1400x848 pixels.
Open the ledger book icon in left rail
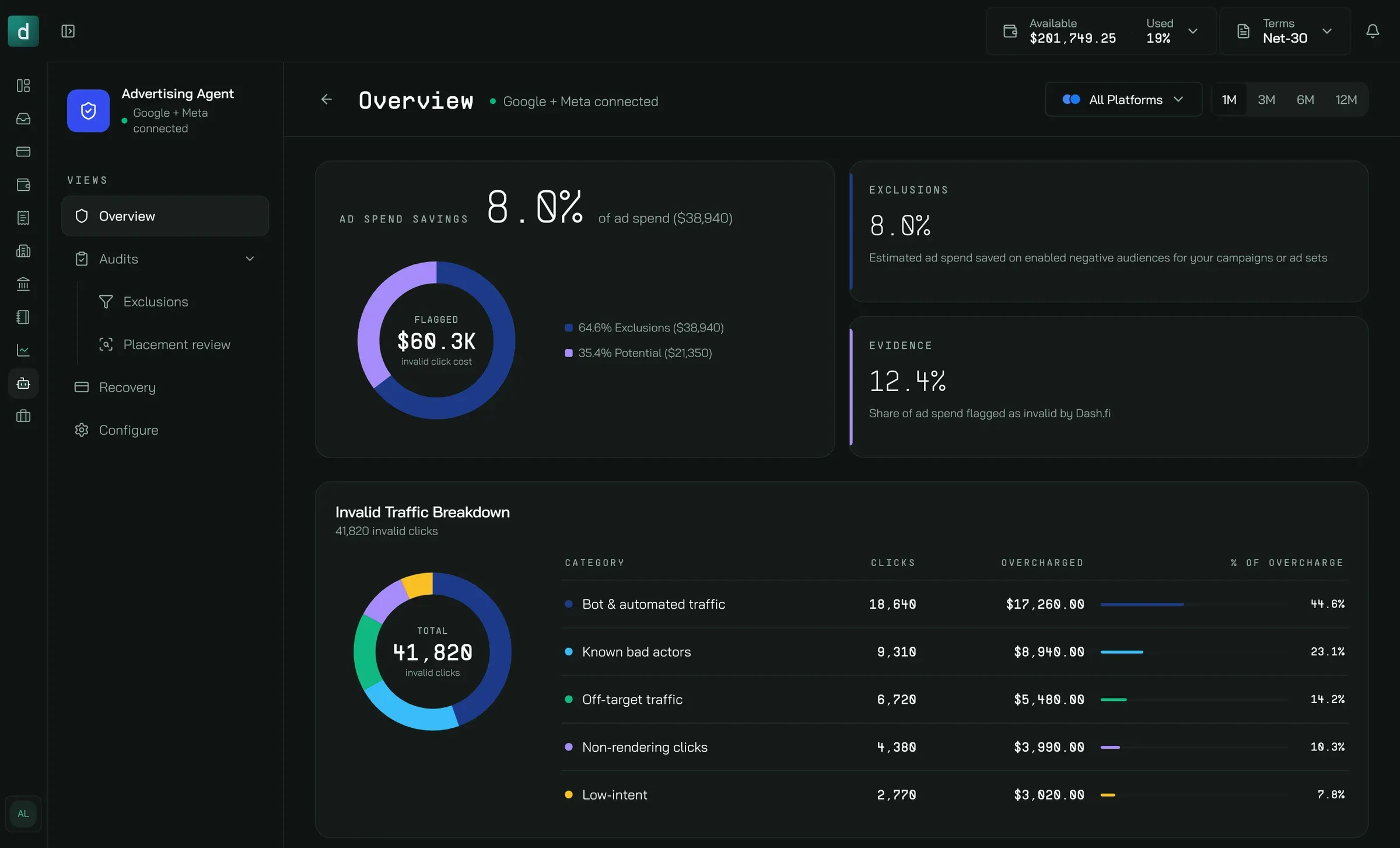(23, 317)
